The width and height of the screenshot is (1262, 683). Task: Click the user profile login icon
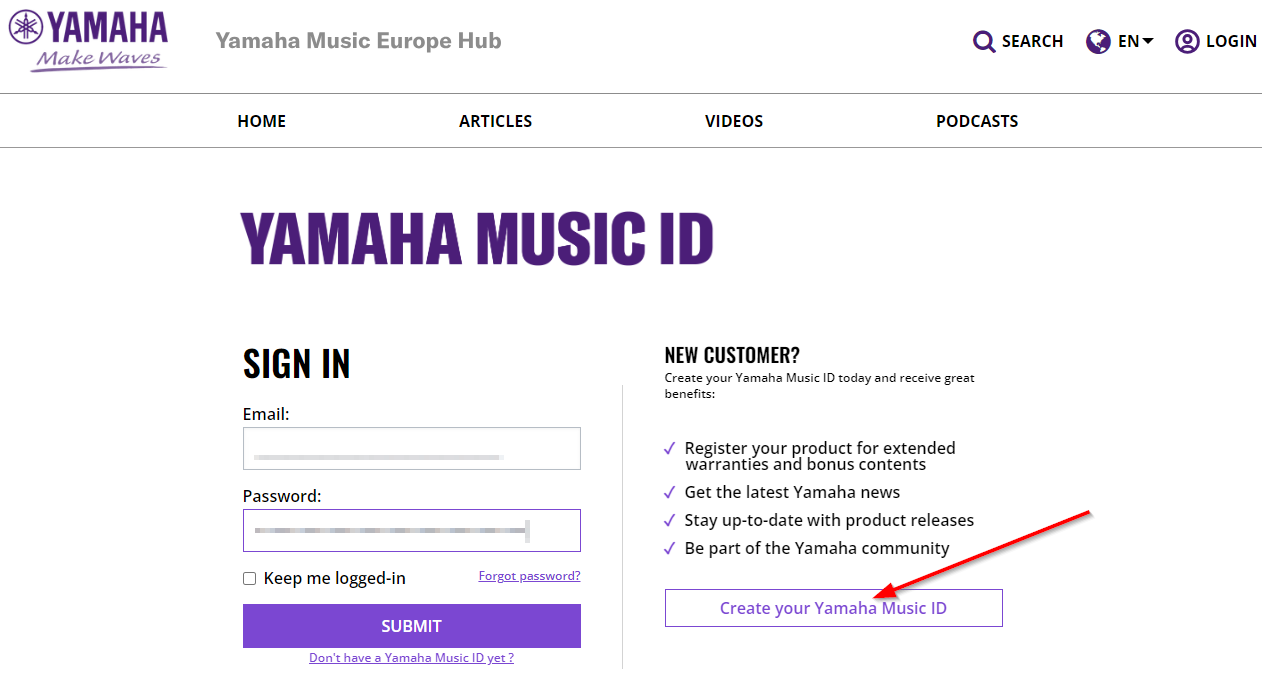pyautogui.click(x=1187, y=41)
